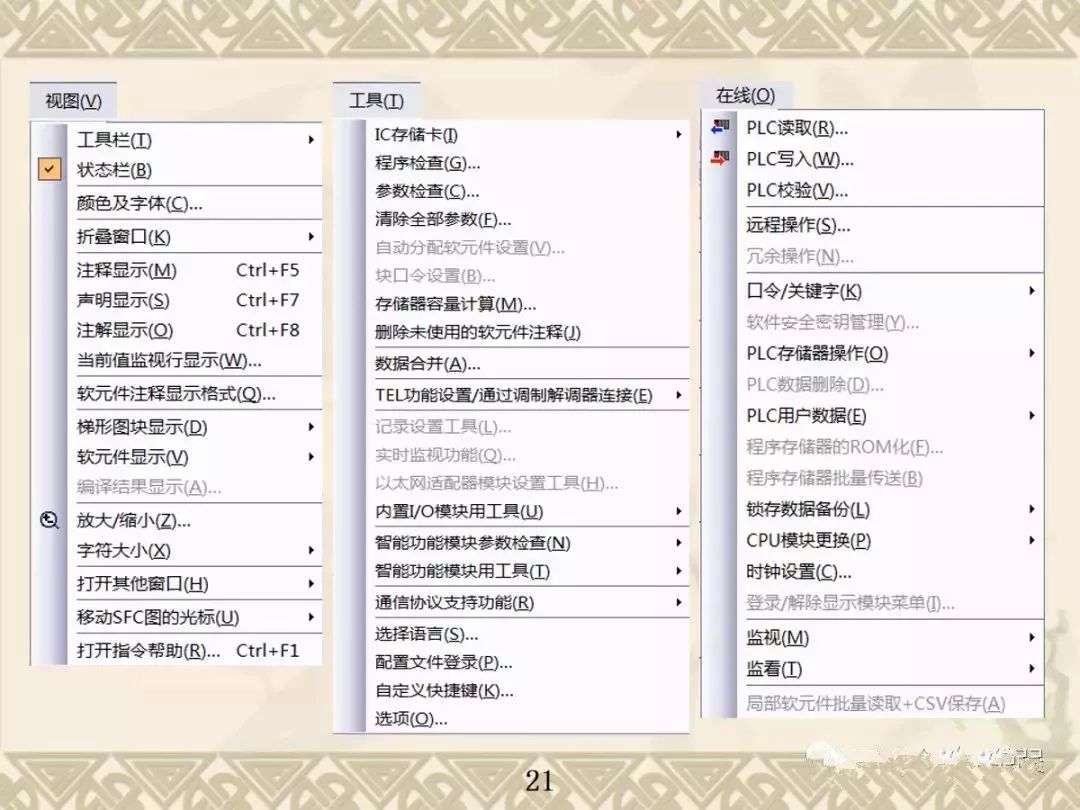Select 选项(O) in the tools menu
This screenshot has height=810, width=1080.
410,719
